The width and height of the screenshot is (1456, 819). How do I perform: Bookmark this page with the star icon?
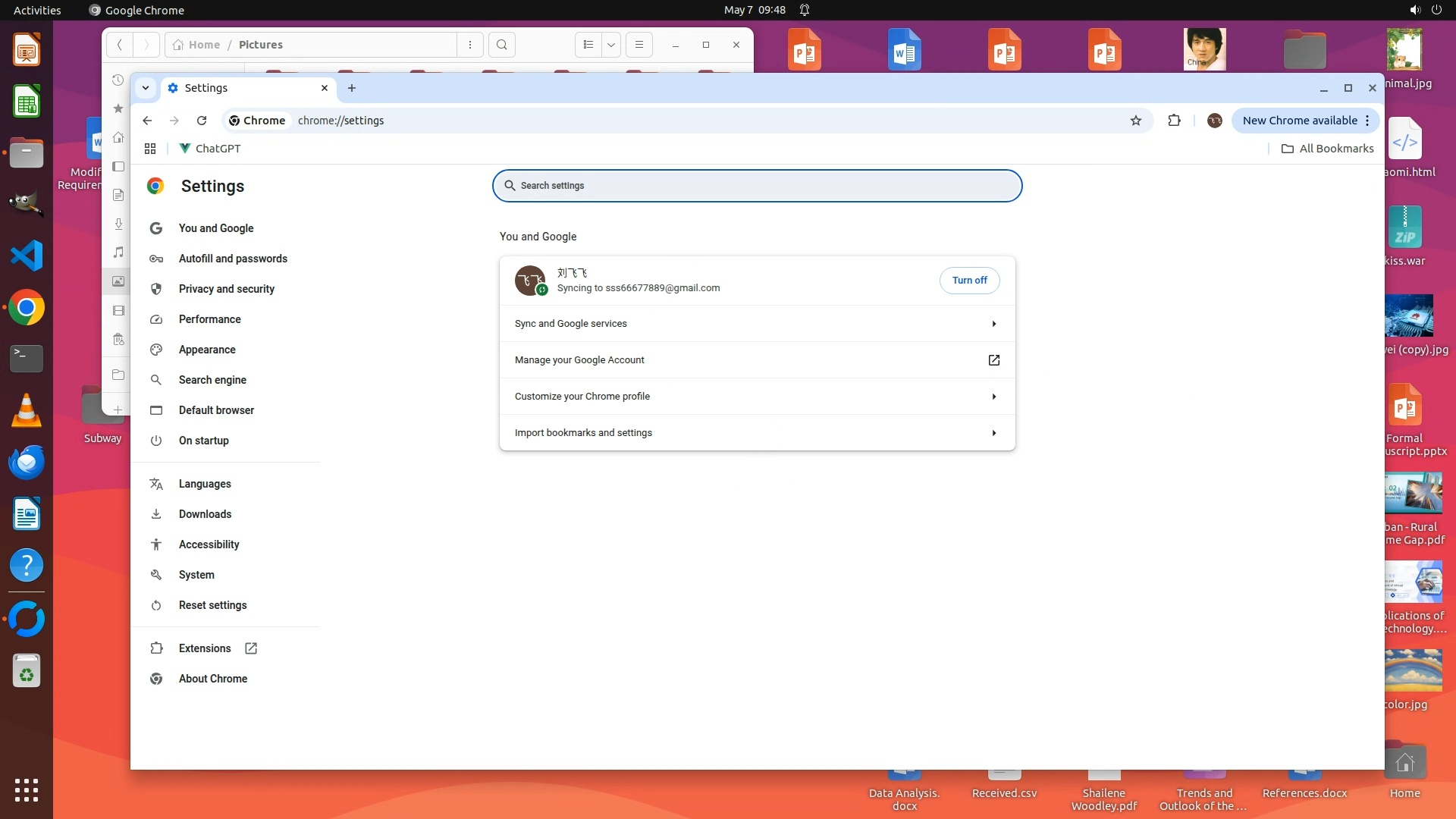(x=1135, y=121)
